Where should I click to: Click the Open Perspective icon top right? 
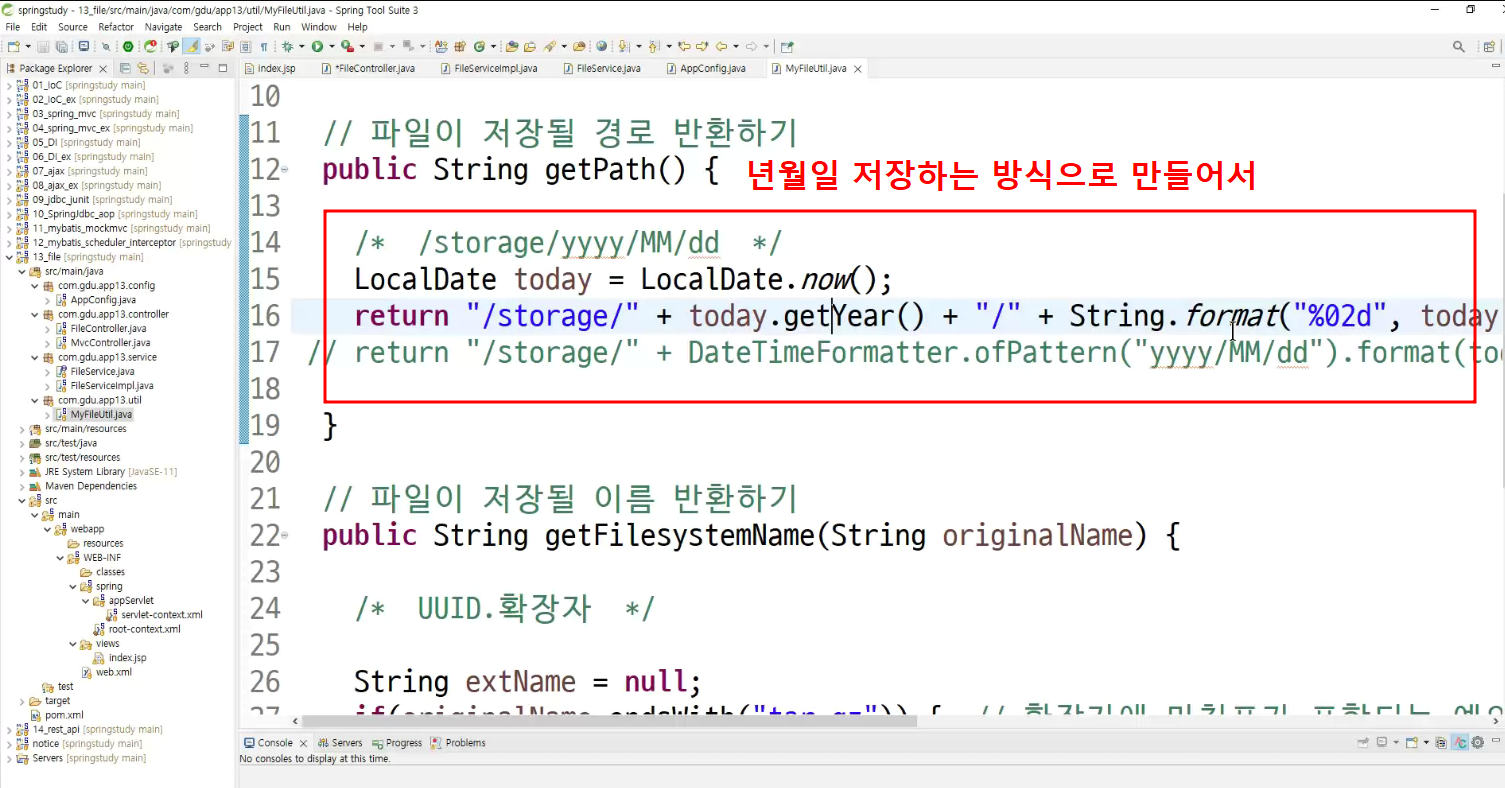point(1491,46)
